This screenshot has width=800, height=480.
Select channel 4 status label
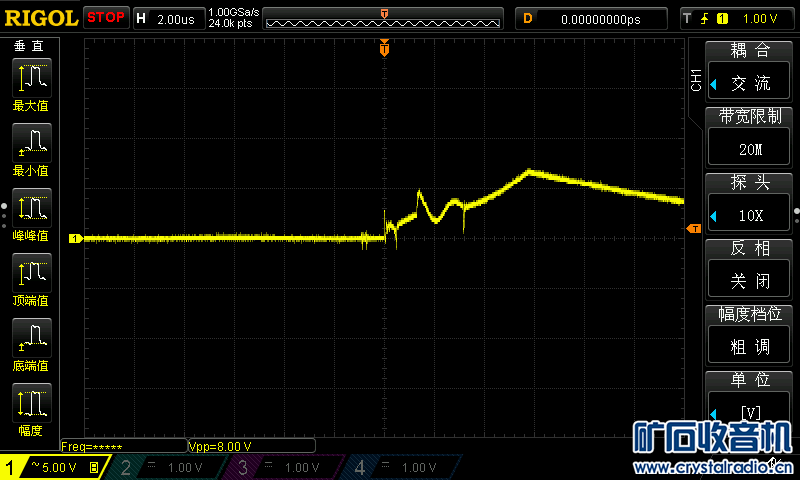point(360,468)
